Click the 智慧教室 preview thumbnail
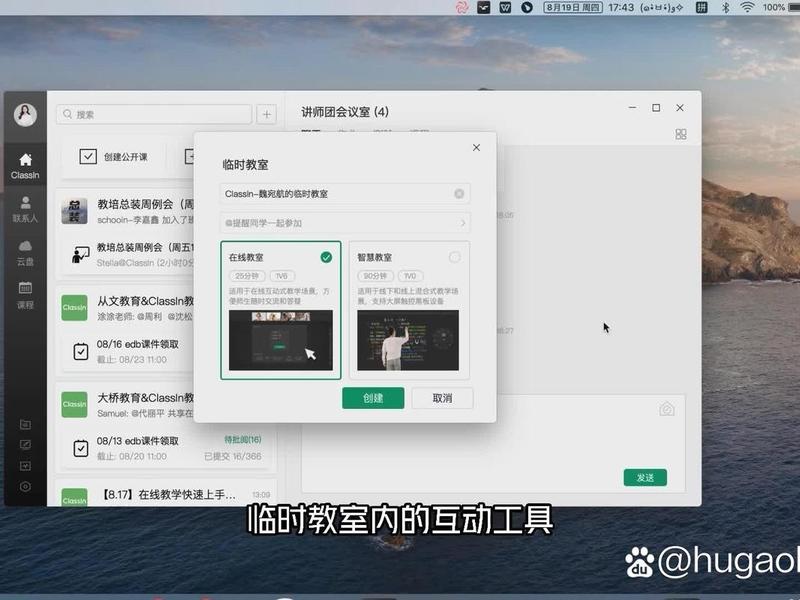Image resolution: width=800 pixels, height=600 pixels. click(408, 340)
